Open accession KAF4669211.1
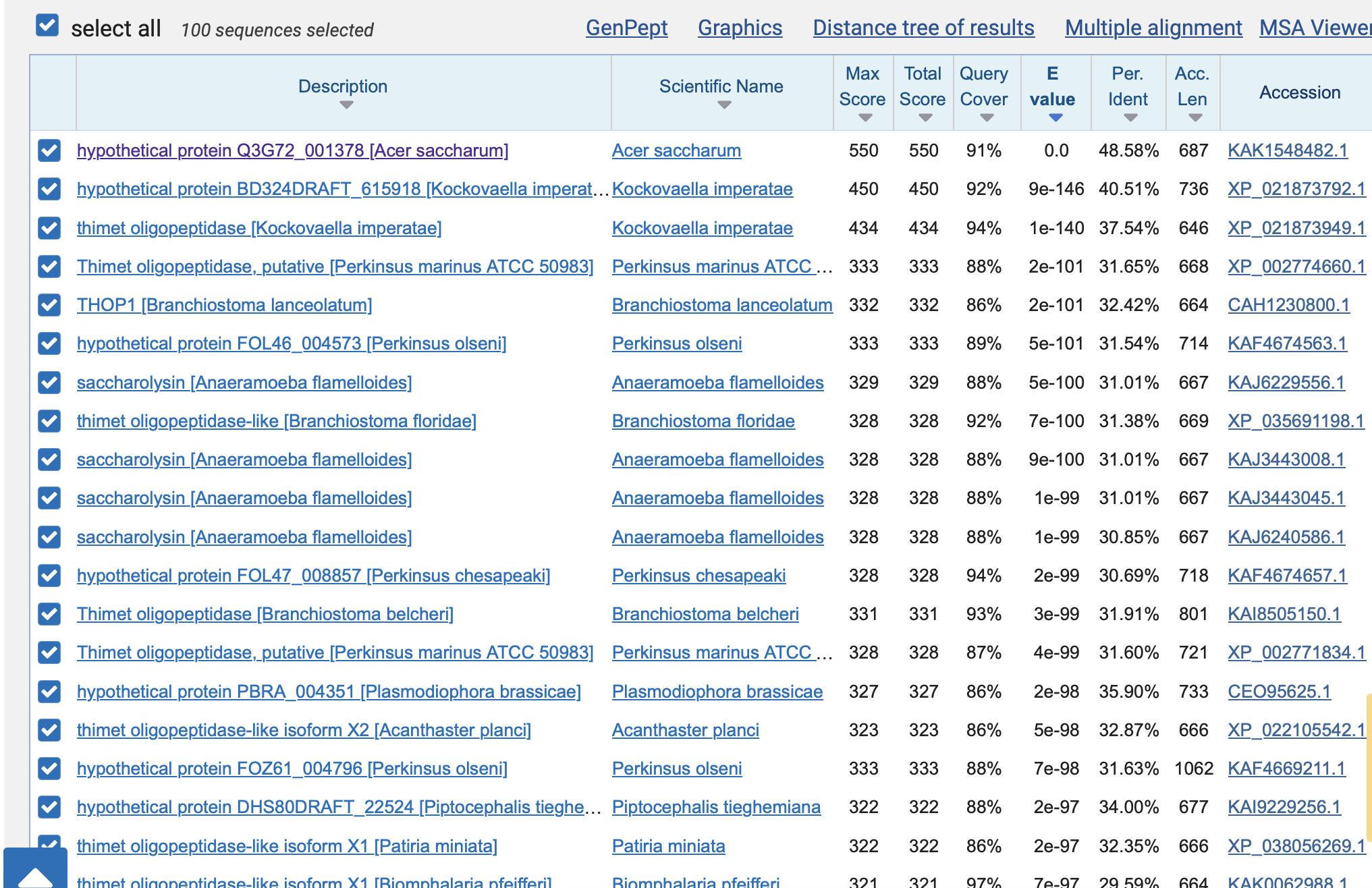The height and width of the screenshot is (888, 1372). click(x=1286, y=769)
